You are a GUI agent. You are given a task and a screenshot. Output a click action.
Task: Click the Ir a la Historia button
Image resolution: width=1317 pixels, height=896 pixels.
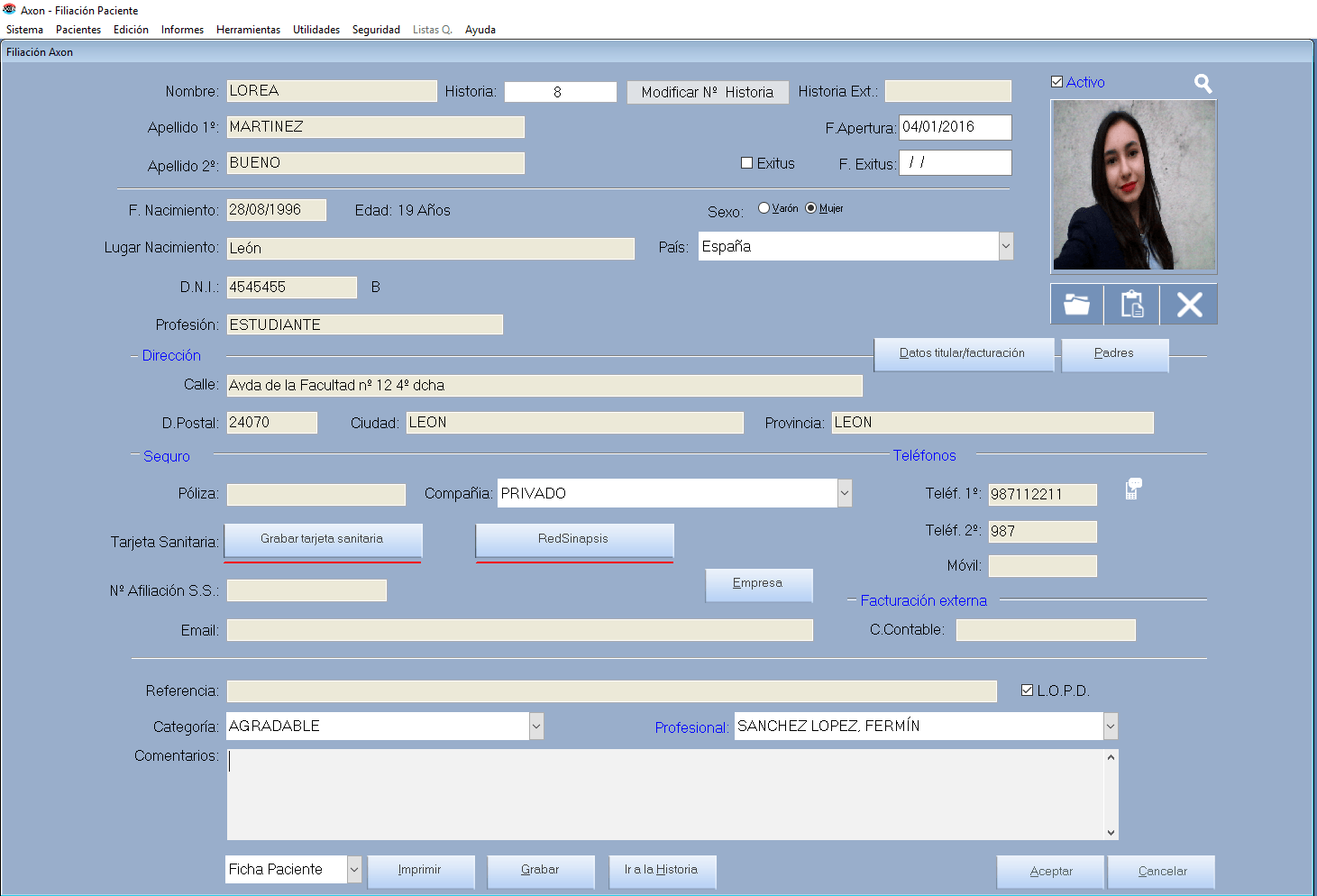coord(662,870)
